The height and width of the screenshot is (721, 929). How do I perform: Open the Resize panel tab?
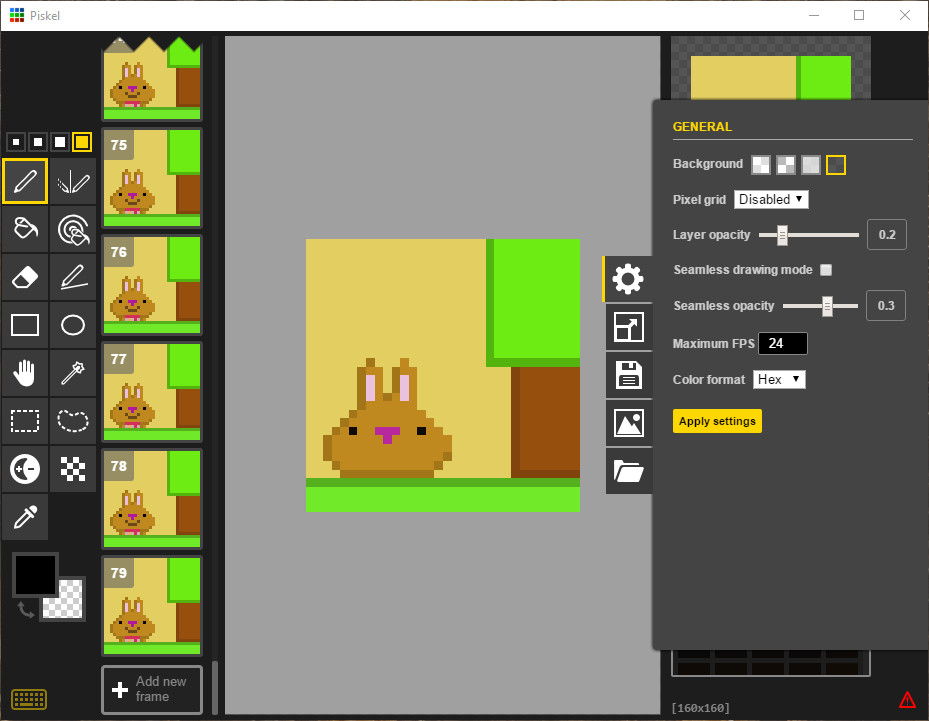click(629, 327)
